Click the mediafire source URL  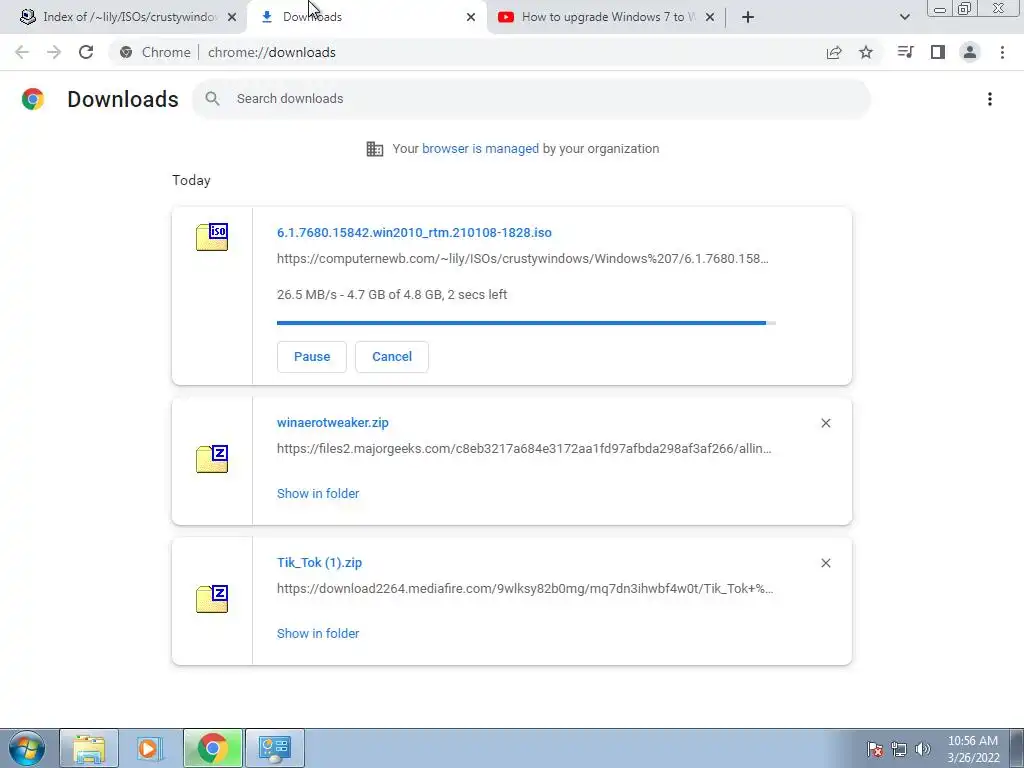525,588
